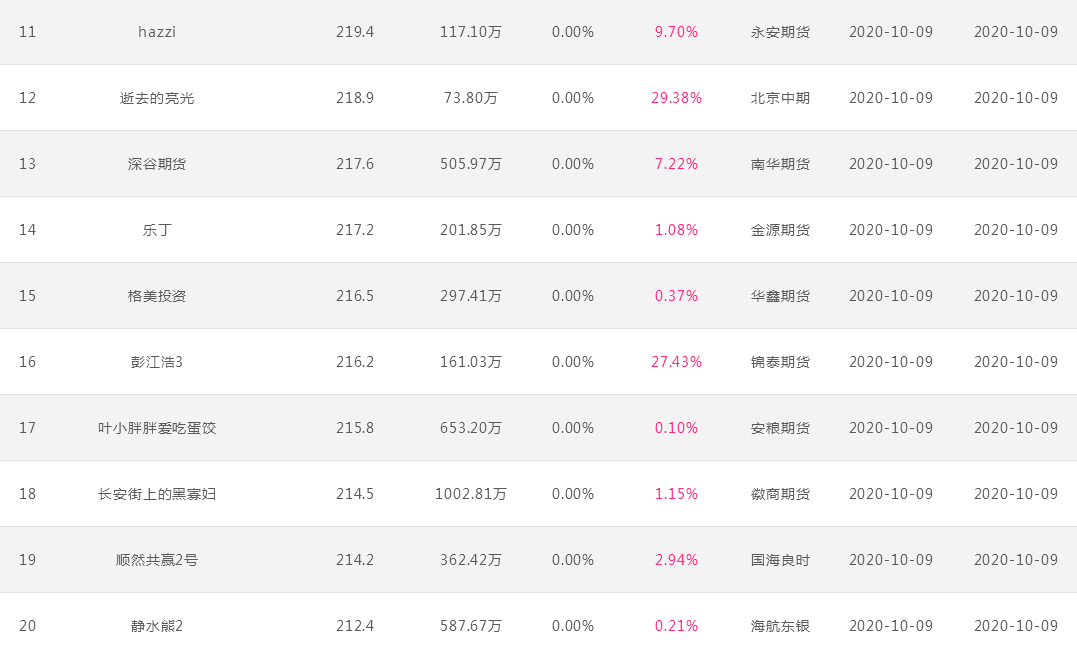Click the 北京中期 broker name
1077x656 pixels.
click(x=780, y=98)
